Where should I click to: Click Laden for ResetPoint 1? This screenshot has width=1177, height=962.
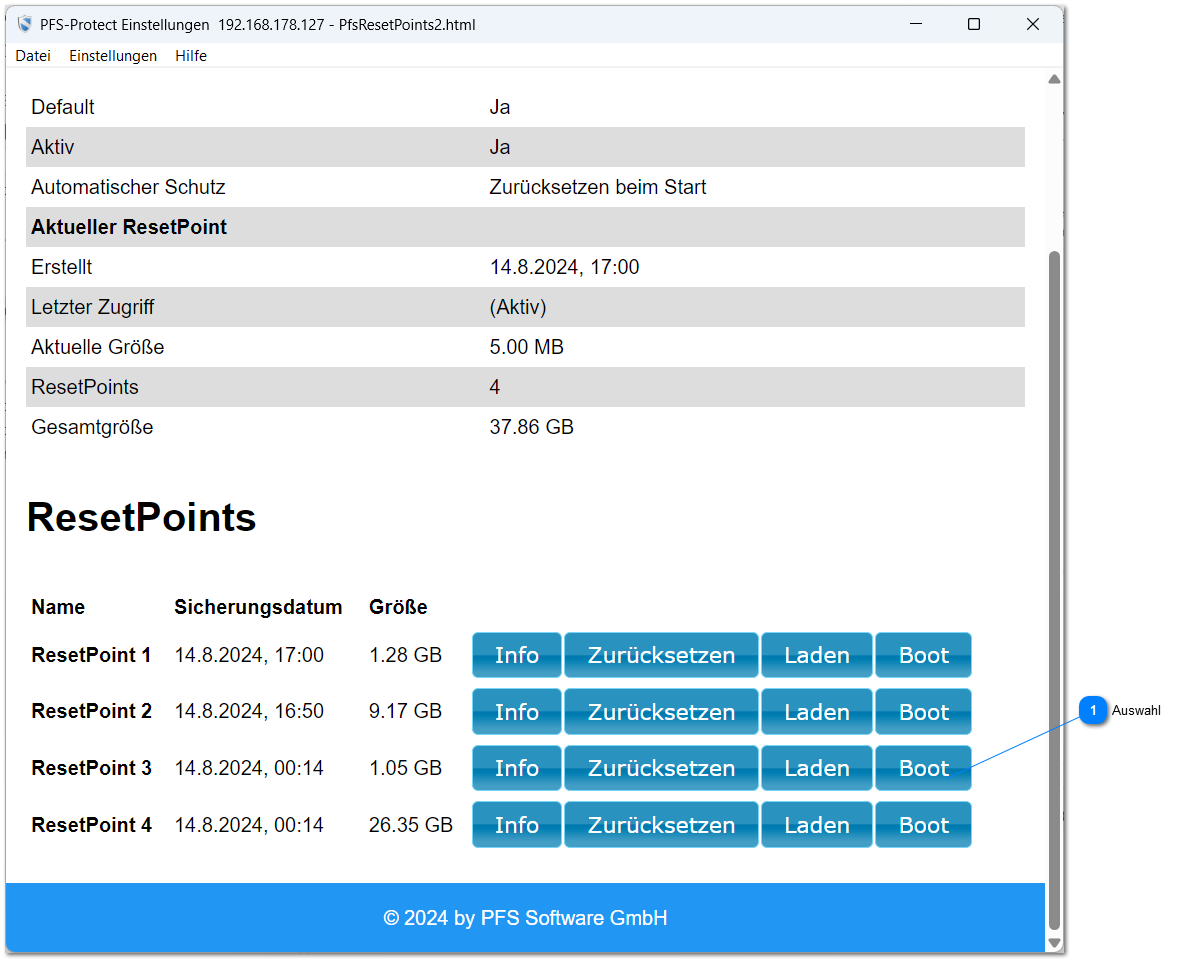[x=816, y=655]
